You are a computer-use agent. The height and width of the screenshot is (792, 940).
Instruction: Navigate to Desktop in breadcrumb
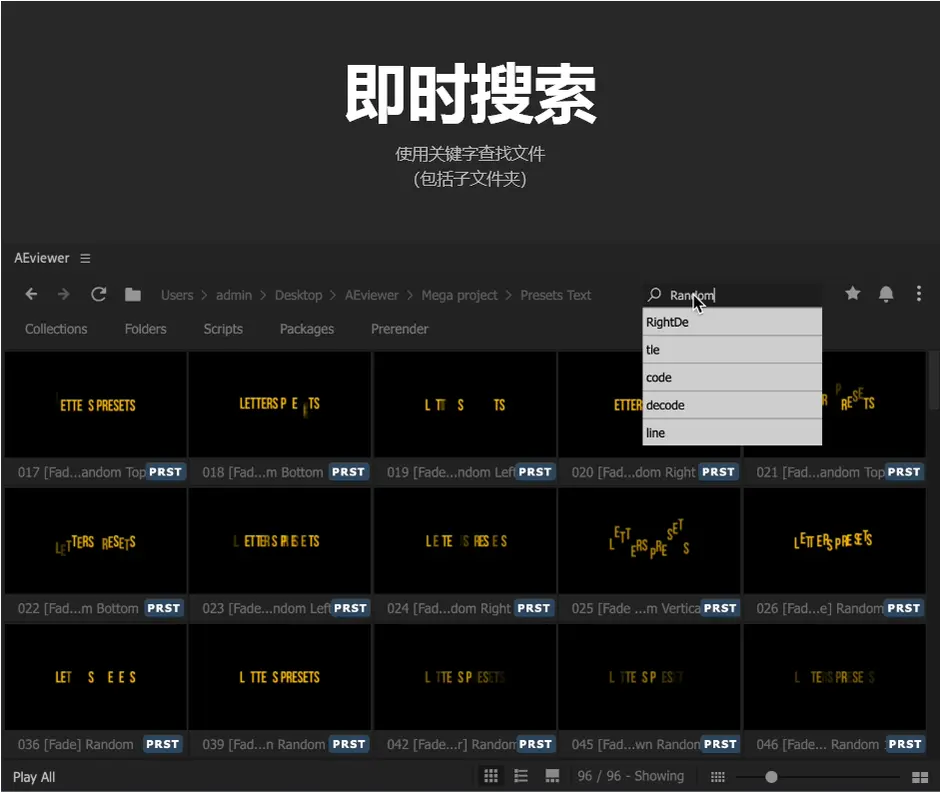pos(299,295)
